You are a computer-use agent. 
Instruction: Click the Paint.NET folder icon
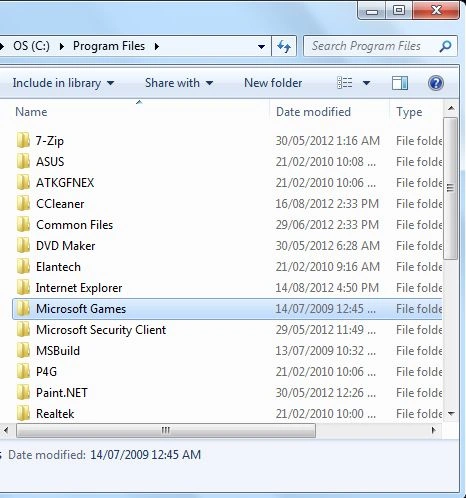click(23, 392)
